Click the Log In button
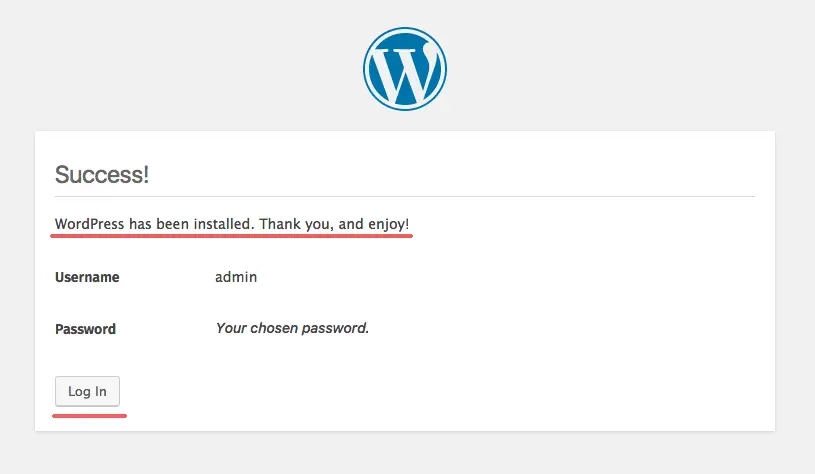Screen dimensions: 815x474 click(x=87, y=391)
